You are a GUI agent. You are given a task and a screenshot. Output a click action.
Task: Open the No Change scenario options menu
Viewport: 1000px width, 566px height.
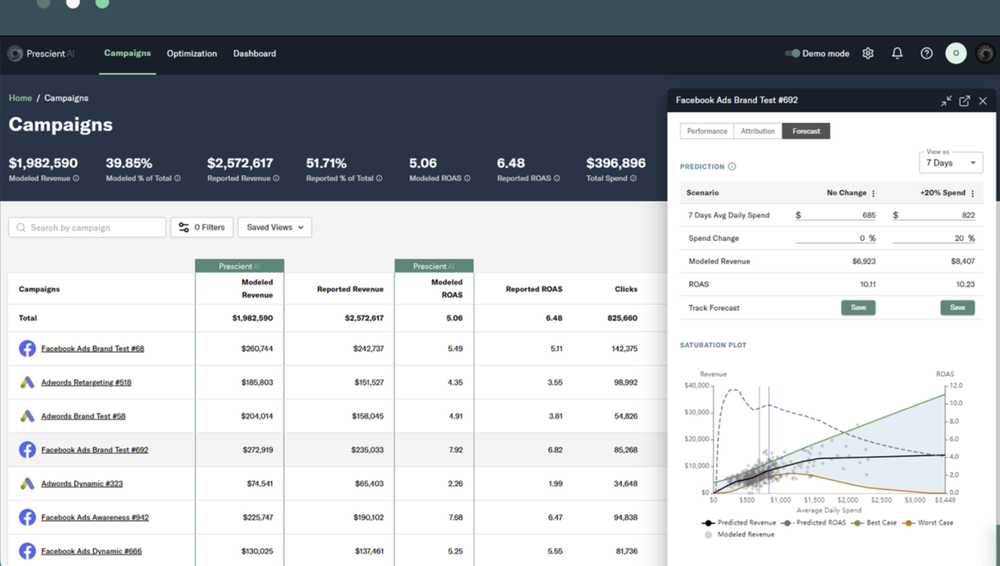874,193
